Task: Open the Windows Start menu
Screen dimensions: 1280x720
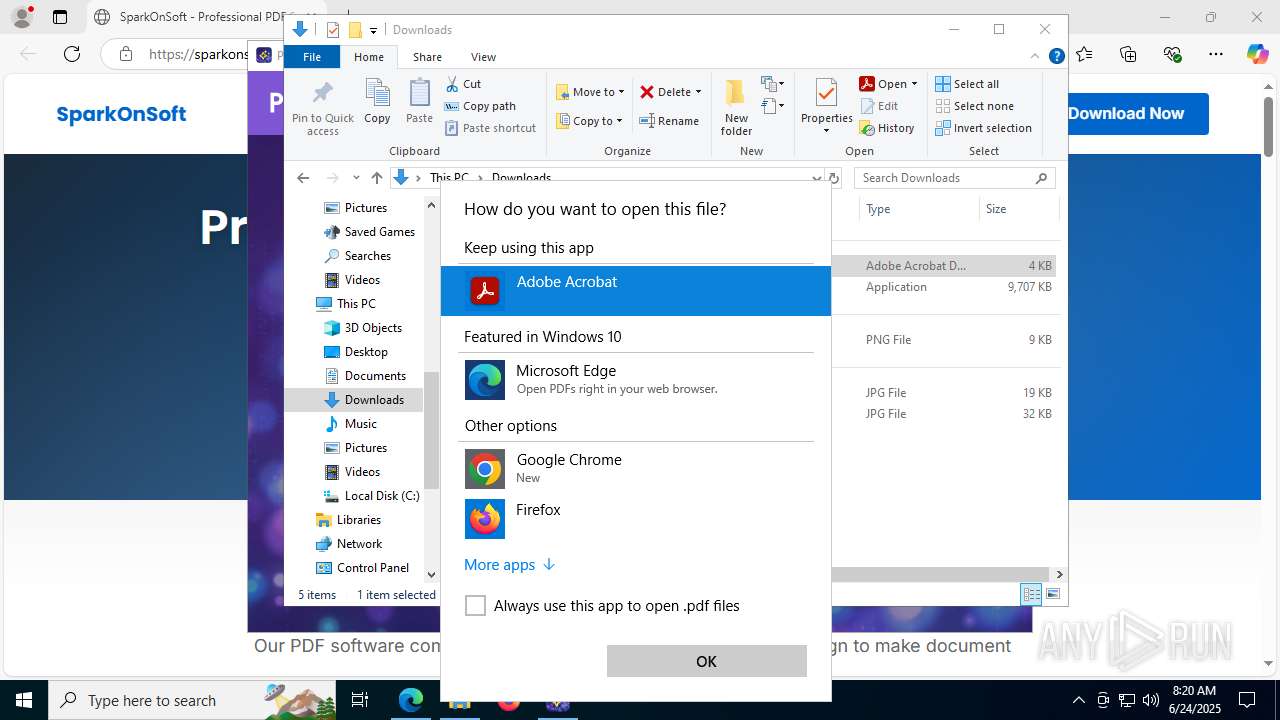Action: click(x=24, y=700)
